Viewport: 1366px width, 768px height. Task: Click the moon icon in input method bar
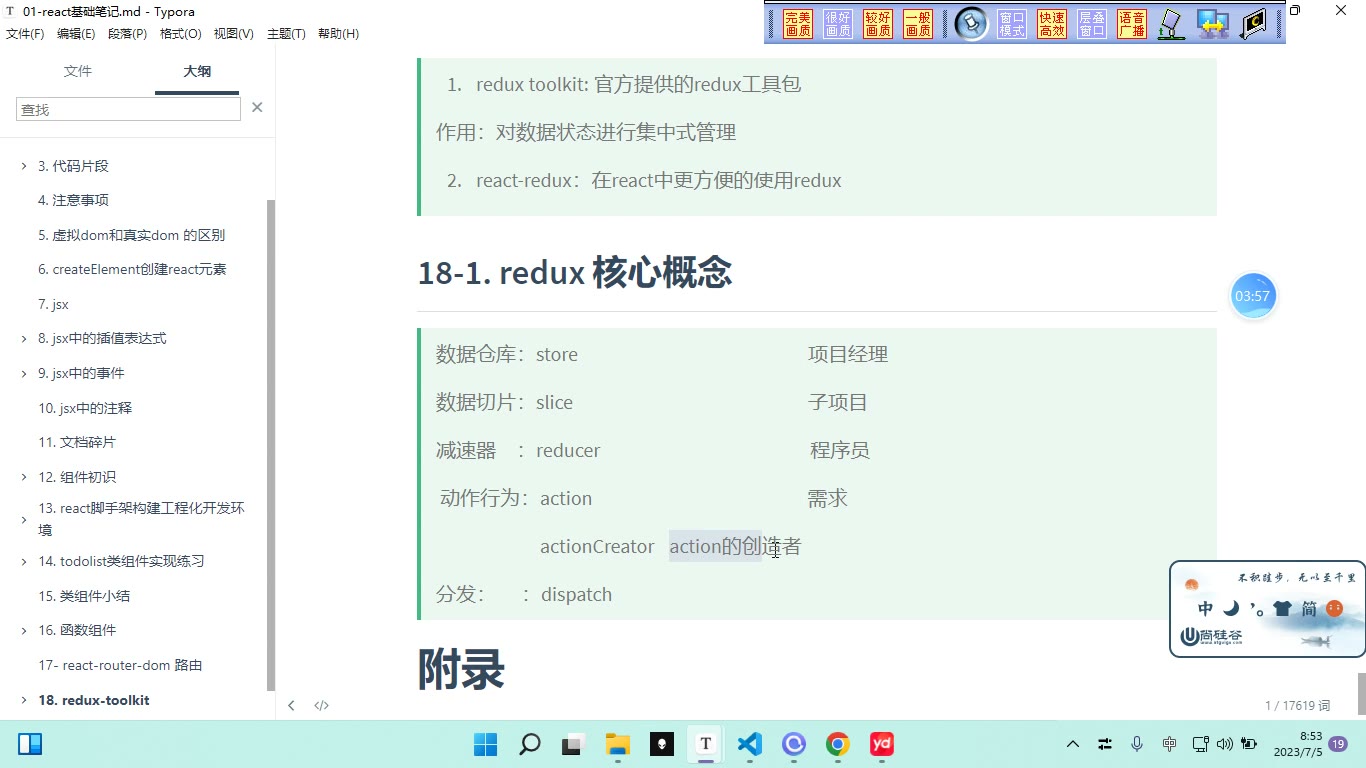(x=1231, y=608)
